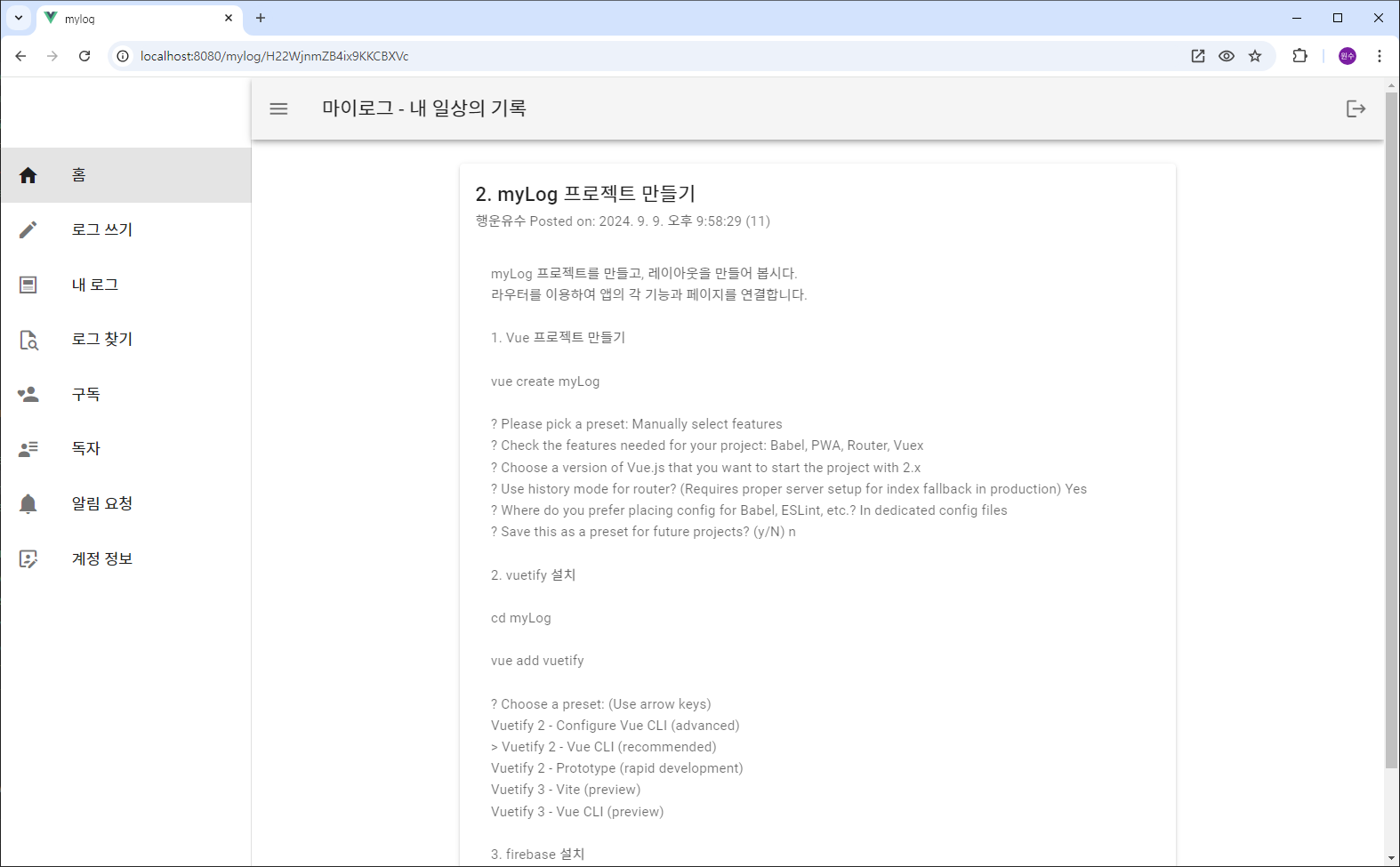Image resolution: width=1400 pixels, height=867 pixels.
Task: Open 알림 요청 in the sidebar
Action: click(125, 504)
